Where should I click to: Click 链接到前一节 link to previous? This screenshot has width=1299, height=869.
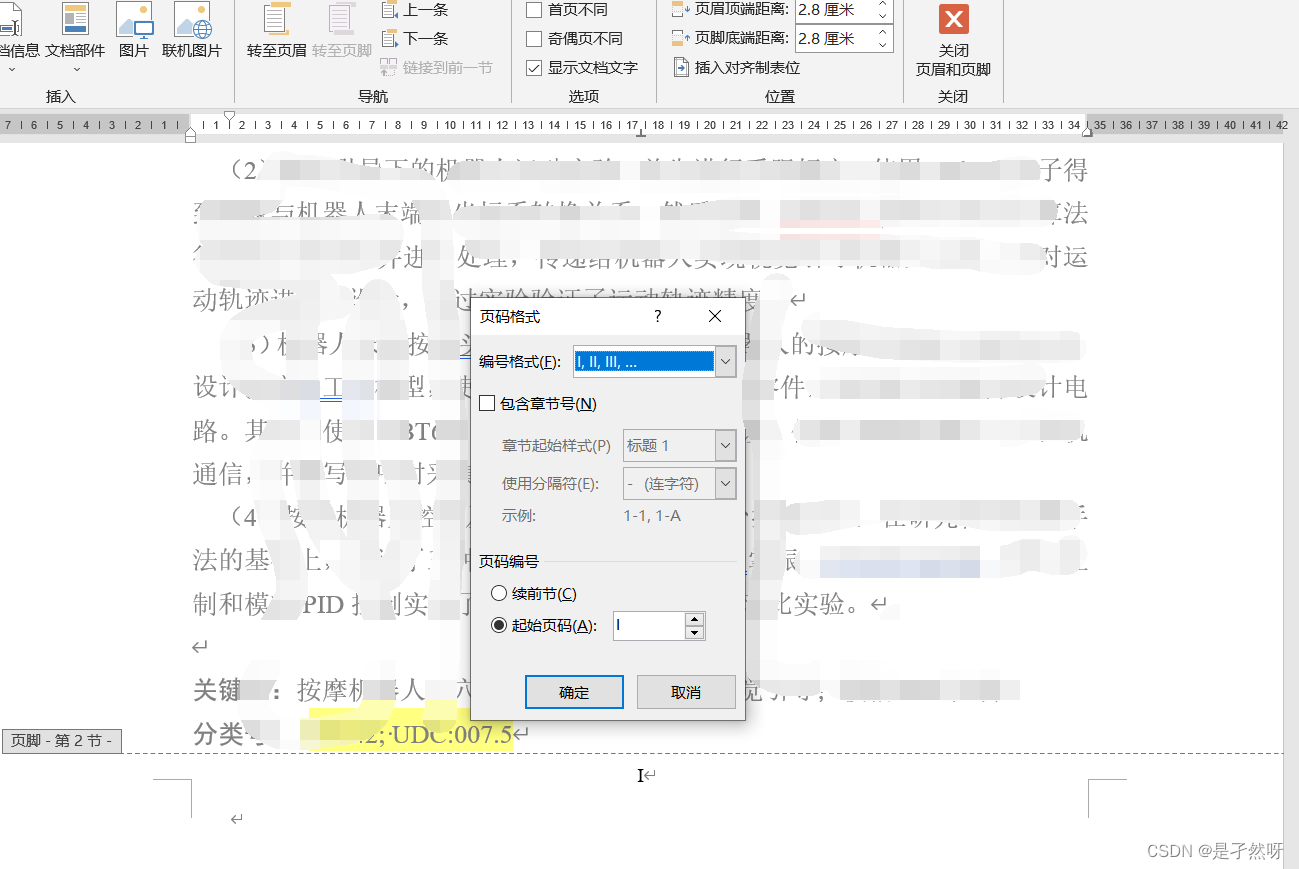pos(437,68)
